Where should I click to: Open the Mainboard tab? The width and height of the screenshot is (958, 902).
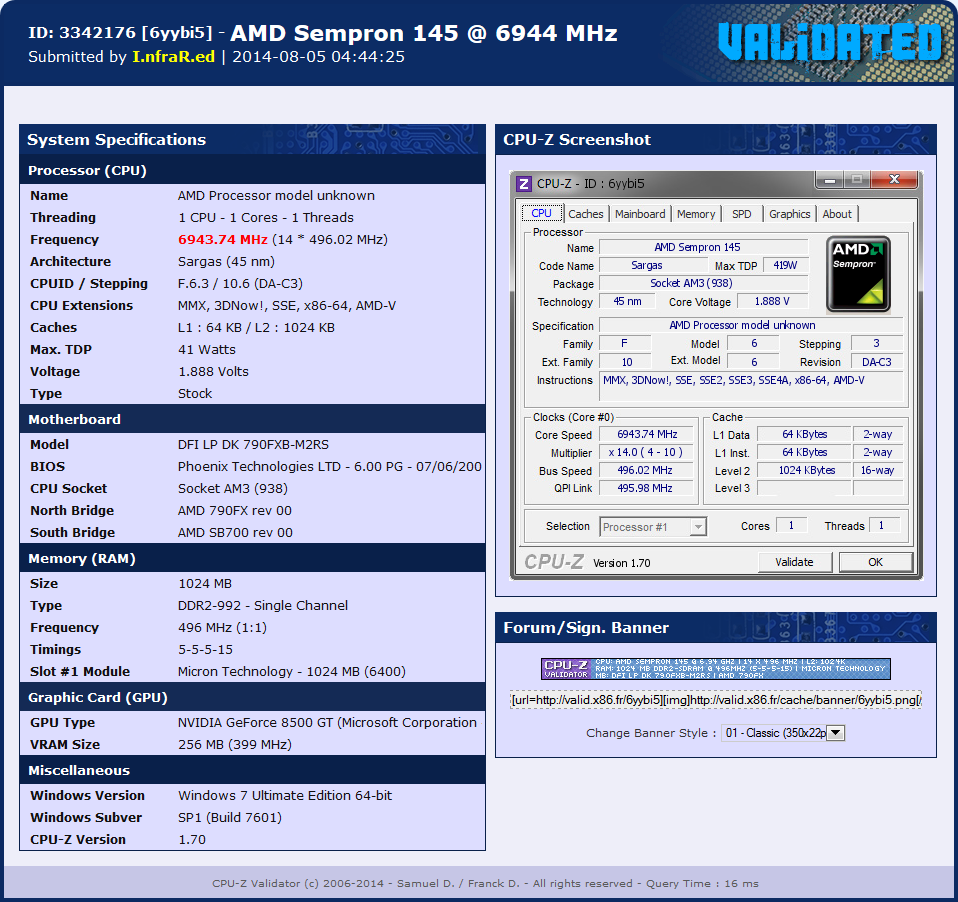[x=640, y=214]
